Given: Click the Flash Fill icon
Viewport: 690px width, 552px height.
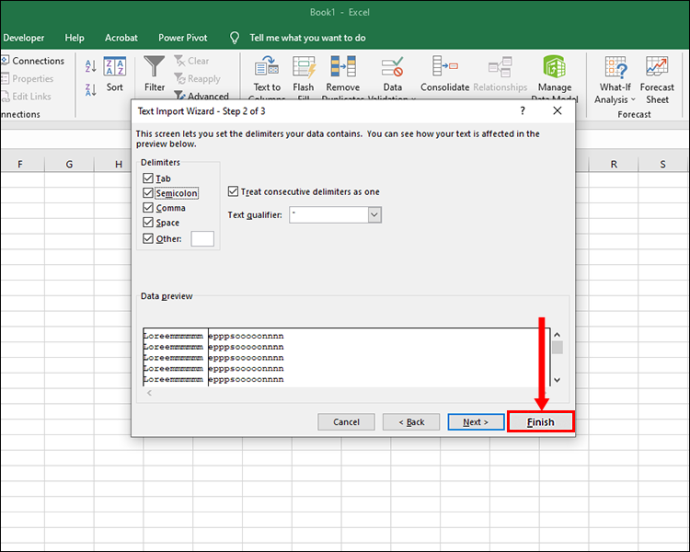Looking at the screenshot, I should [304, 66].
